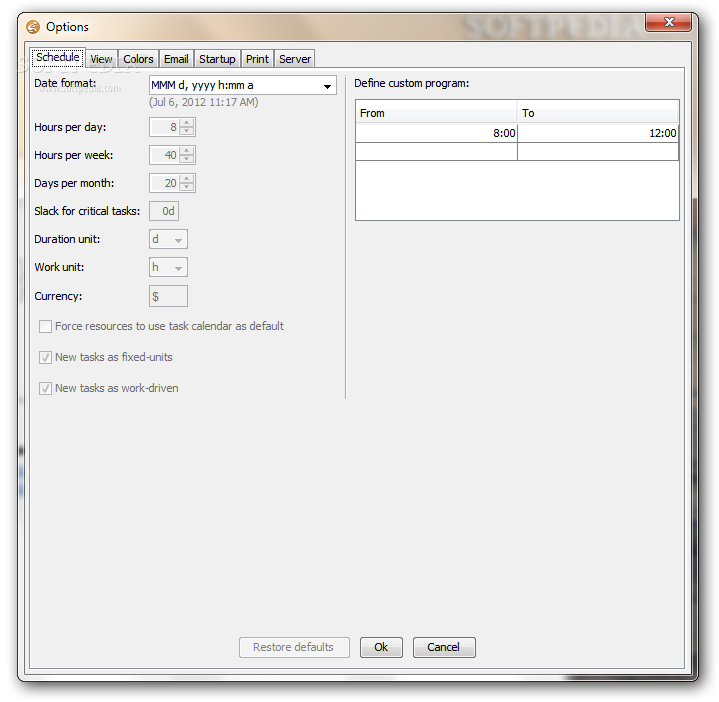Image resolution: width=719 pixels, height=702 pixels.
Task: Click empty To cell in second row
Action: coord(598,152)
